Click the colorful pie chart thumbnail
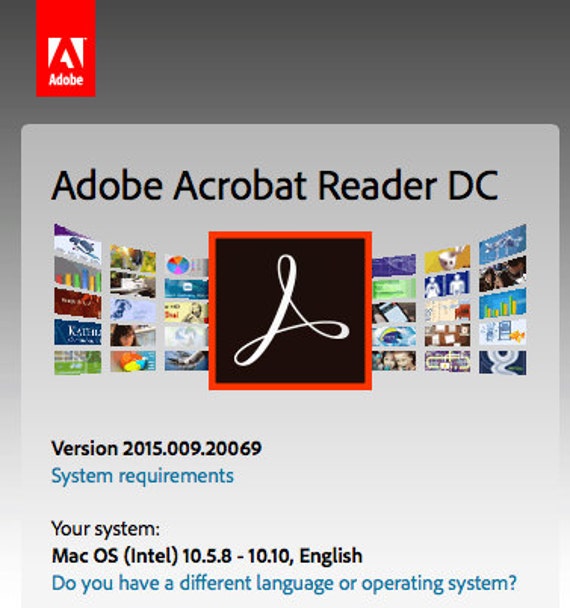 [186, 266]
